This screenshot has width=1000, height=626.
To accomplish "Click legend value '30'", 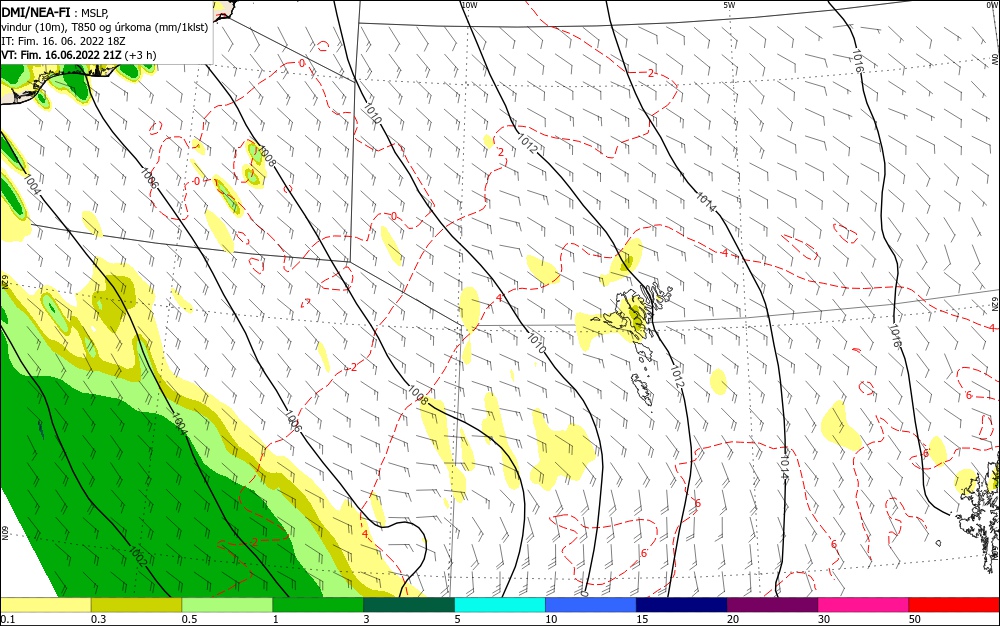I will [824, 619].
